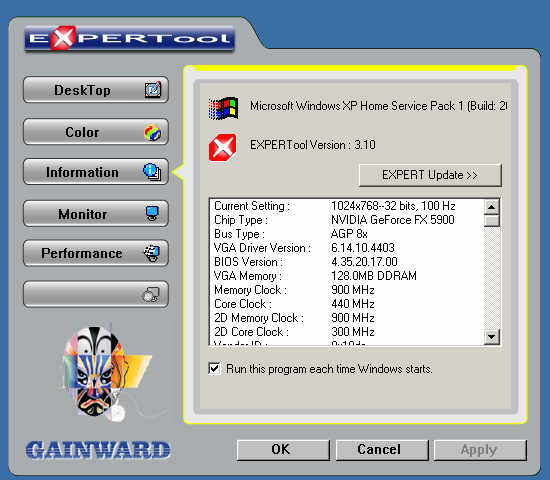The image size is (550, 480).
Task: Open the DeskTop settings page
Action: click(96, 90)
